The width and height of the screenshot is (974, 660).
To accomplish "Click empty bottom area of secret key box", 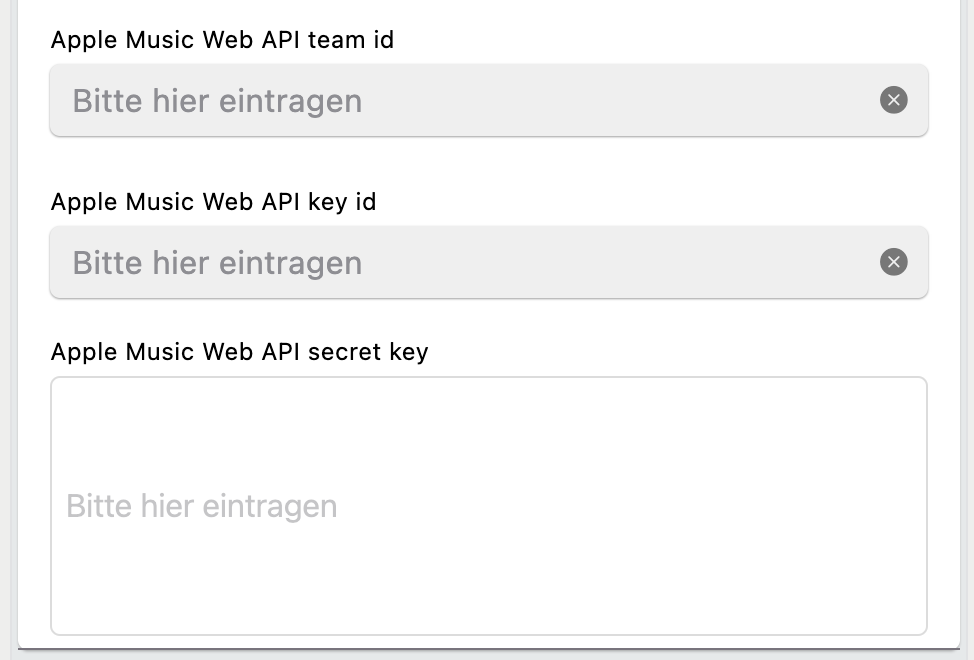I will [489, 595].
